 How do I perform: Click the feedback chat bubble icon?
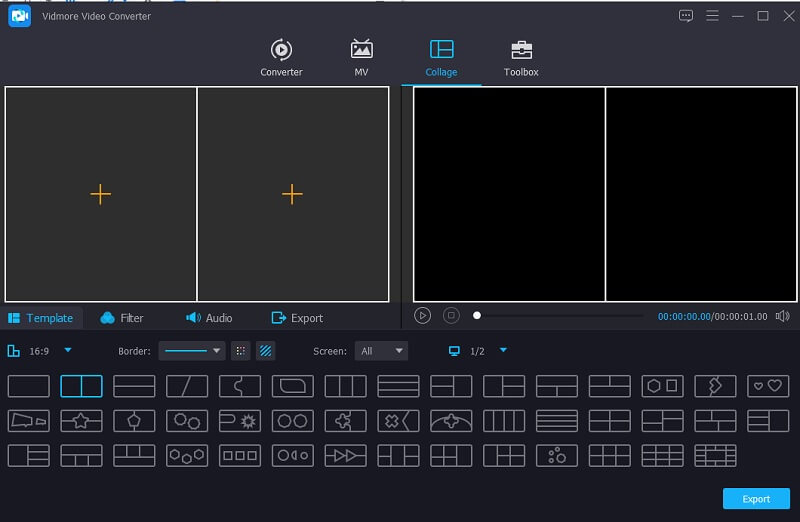tap(685, 16)
